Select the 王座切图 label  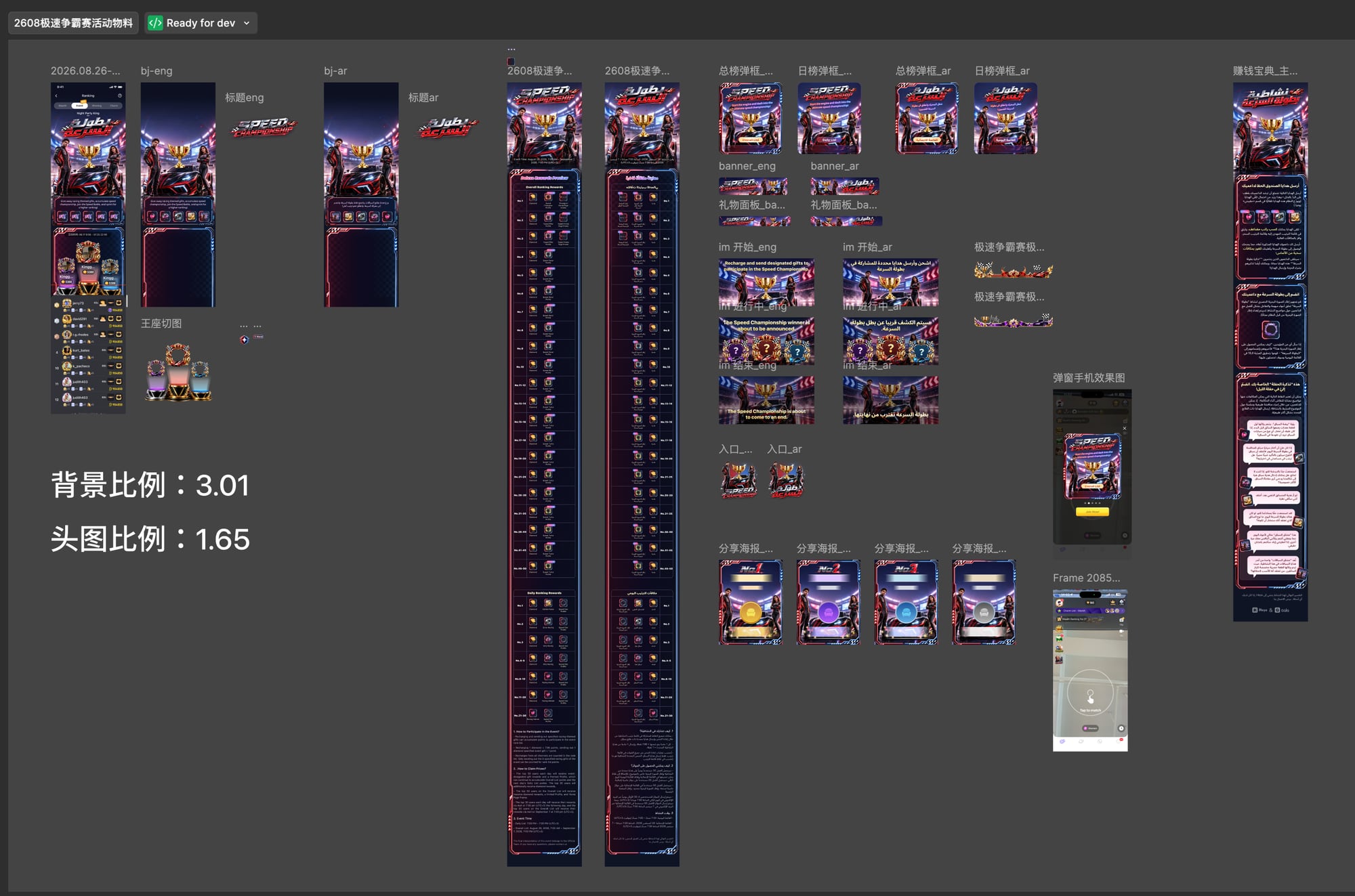(x=161, y=324)
